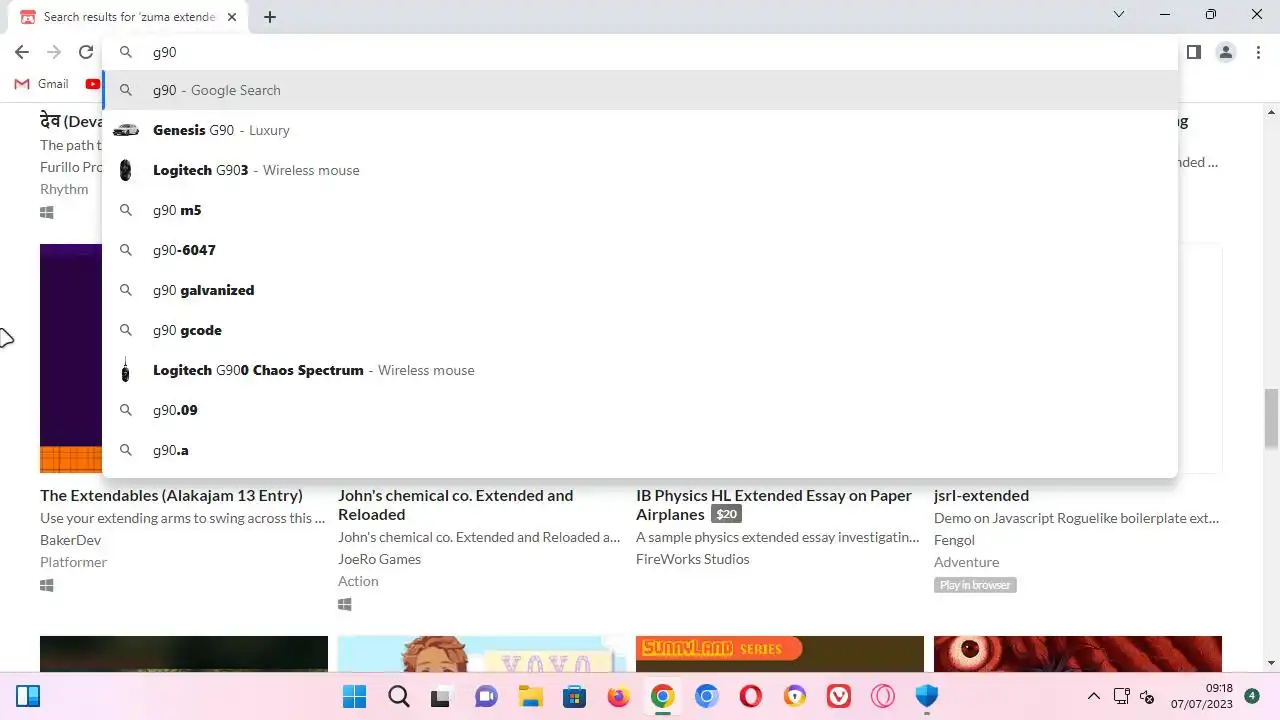Choose the 'g90 gcode' suggestion

coord(640,330)
